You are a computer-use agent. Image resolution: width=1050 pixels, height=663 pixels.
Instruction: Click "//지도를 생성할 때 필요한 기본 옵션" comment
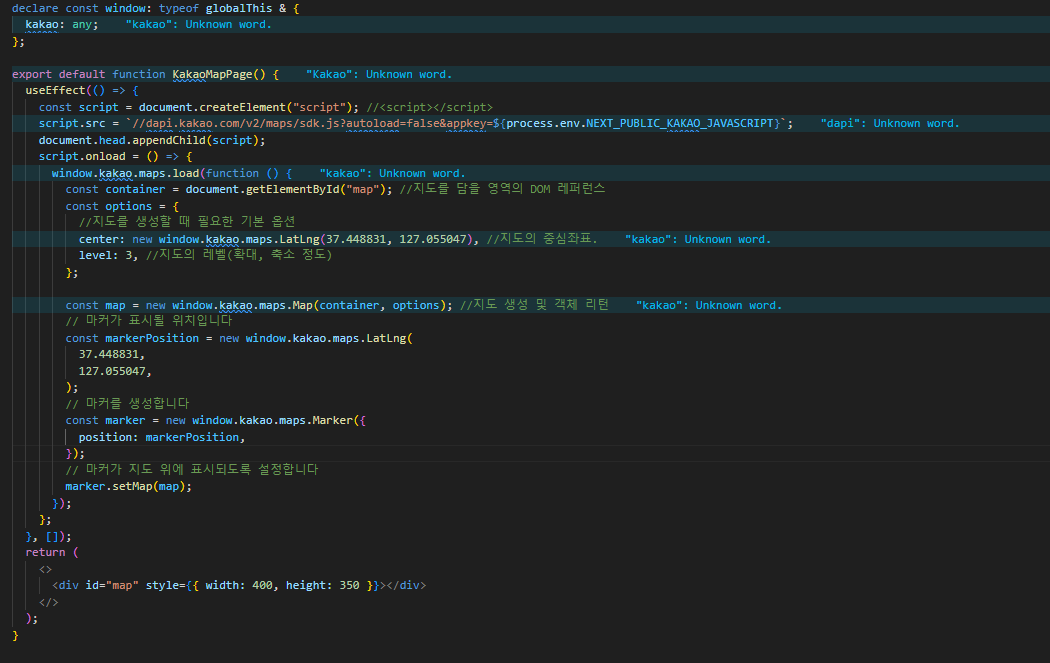pyautogui.click(x=187, y=222)
